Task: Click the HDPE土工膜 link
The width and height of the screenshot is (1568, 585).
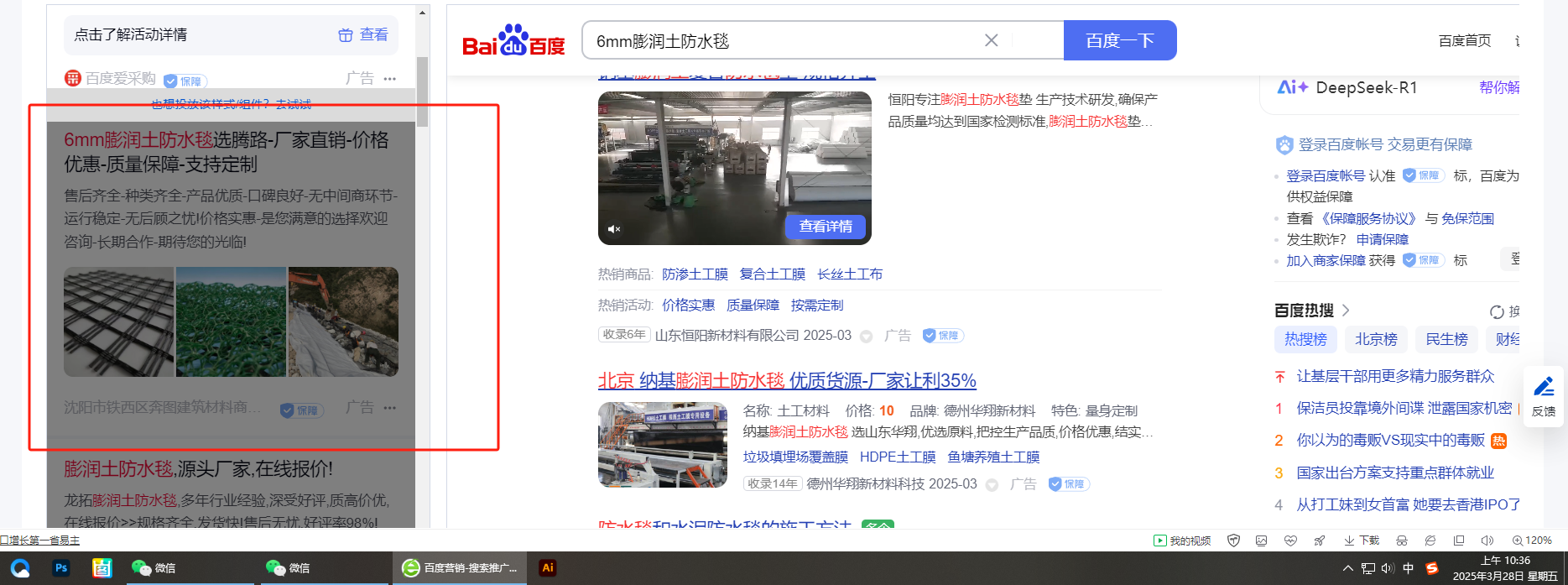Action: 898,457
